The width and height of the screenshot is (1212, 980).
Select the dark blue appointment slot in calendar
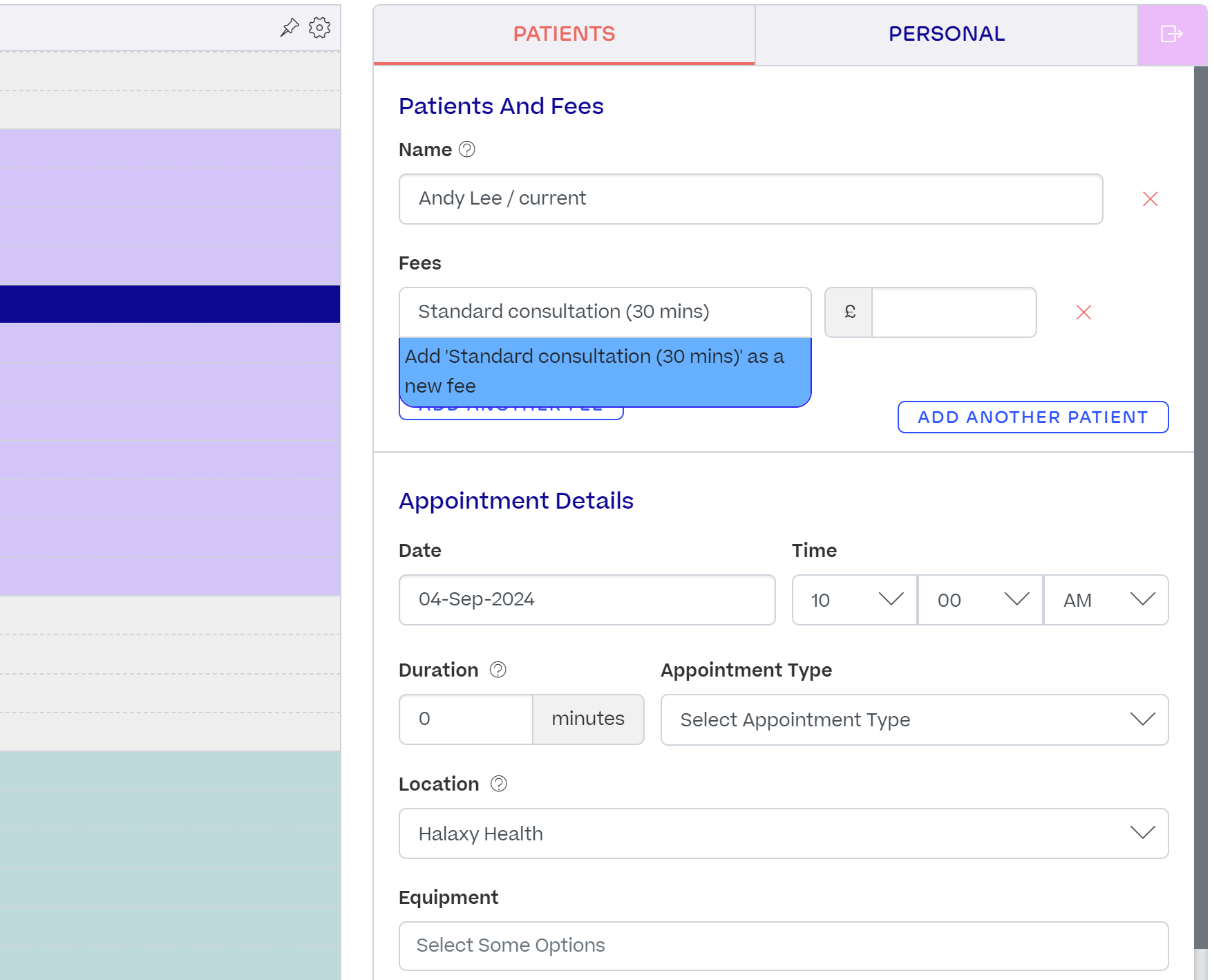pos(170,304)
